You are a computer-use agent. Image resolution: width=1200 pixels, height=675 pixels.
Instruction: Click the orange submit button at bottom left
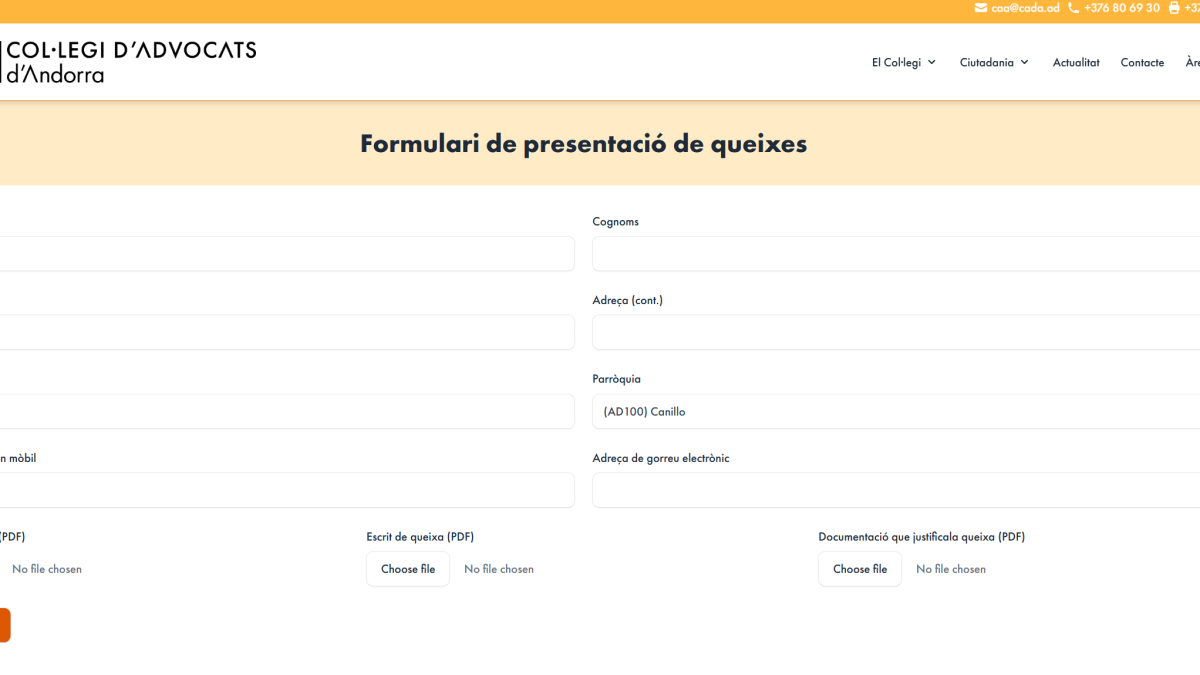[x=5, y=625]
